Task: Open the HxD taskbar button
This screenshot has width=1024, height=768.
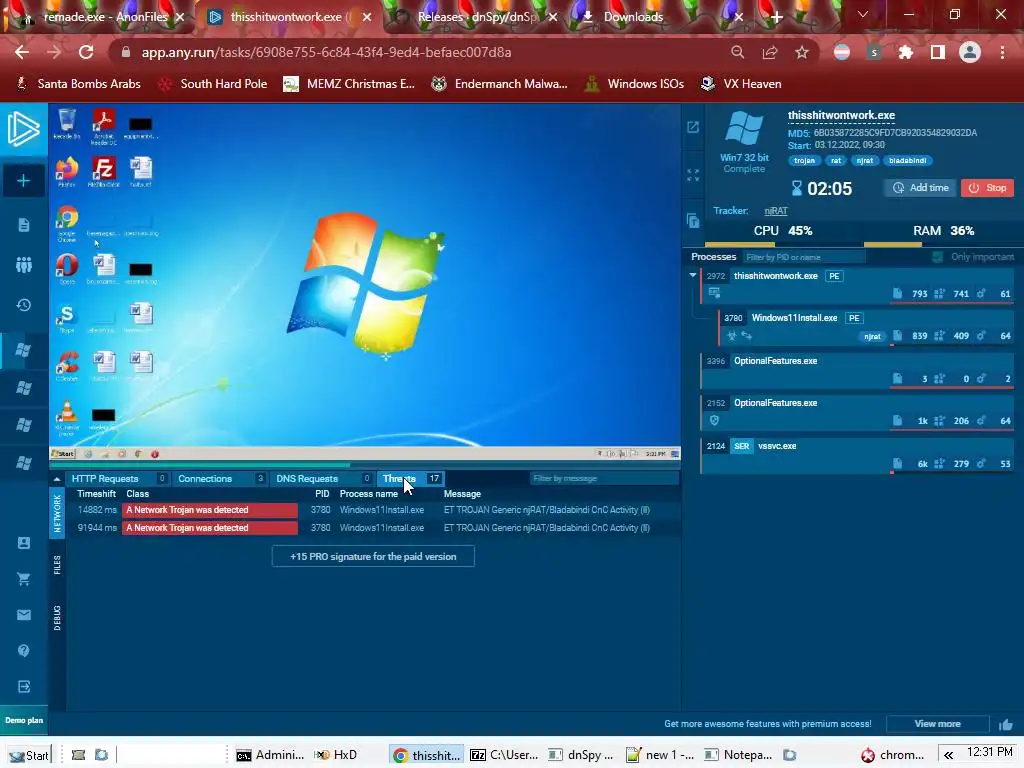Action: click(336, 755)
